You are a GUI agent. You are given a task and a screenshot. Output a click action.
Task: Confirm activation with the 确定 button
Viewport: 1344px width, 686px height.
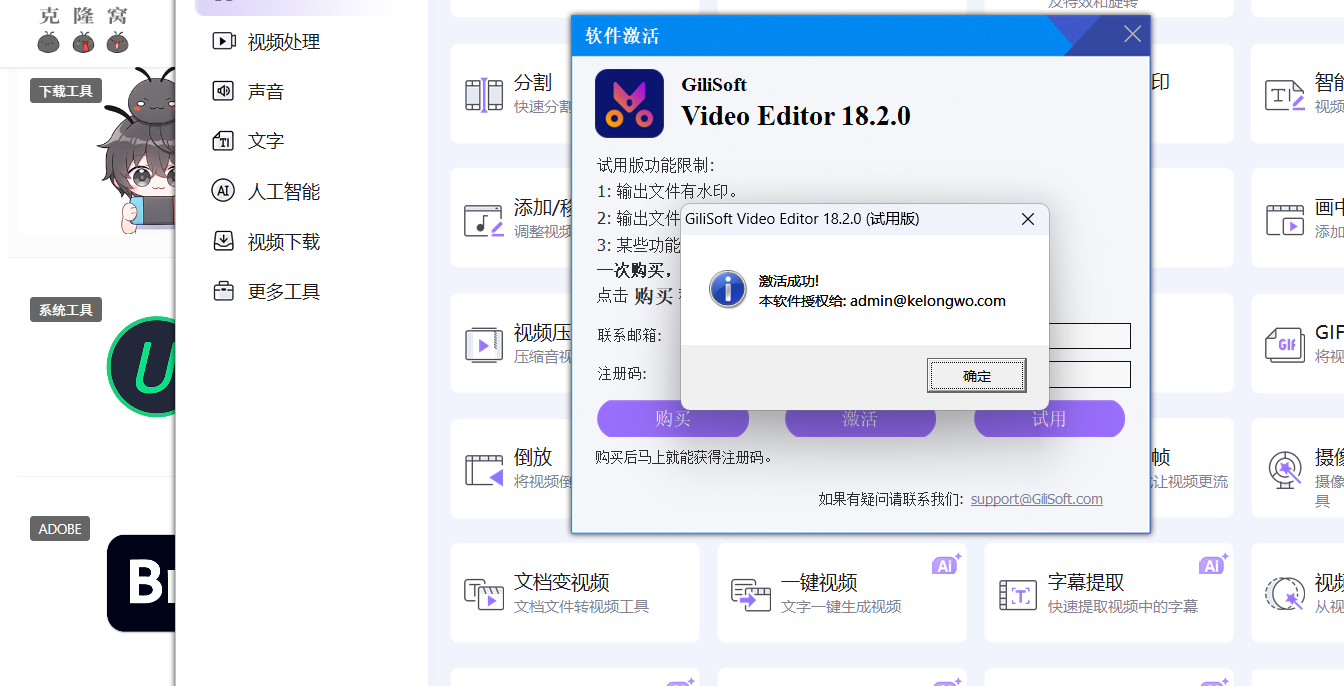[977, 376]
